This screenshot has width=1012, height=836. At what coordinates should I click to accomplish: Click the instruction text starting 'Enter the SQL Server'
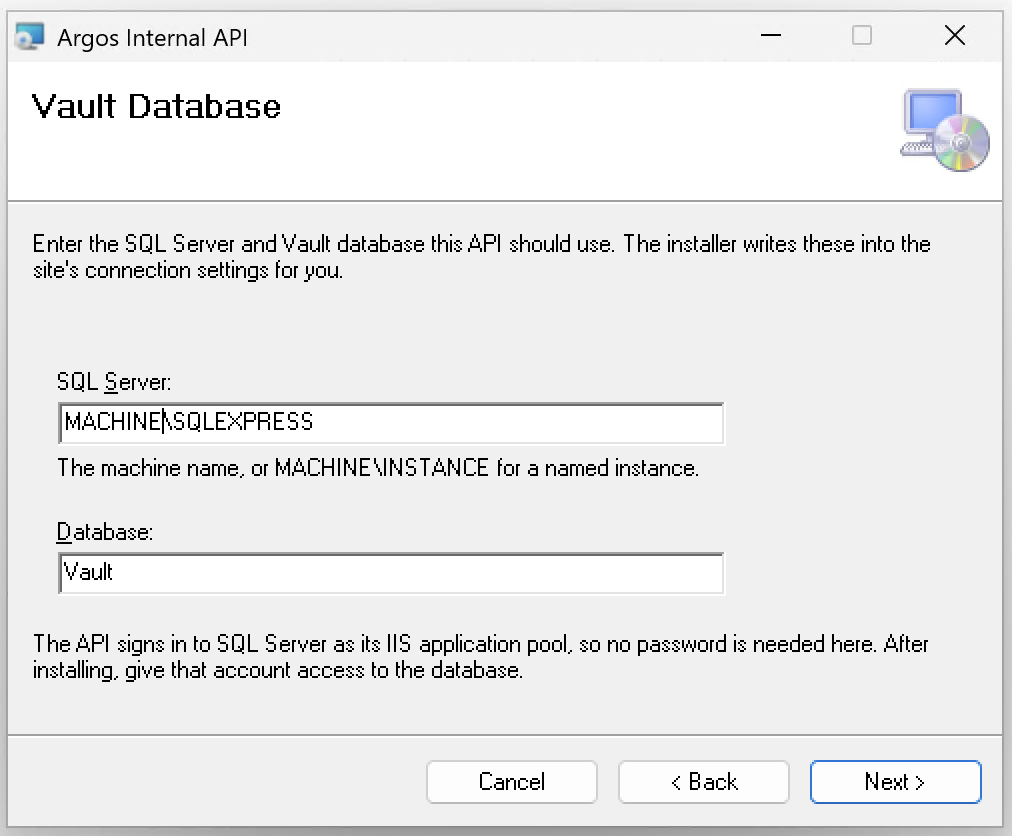pos(481,257)
